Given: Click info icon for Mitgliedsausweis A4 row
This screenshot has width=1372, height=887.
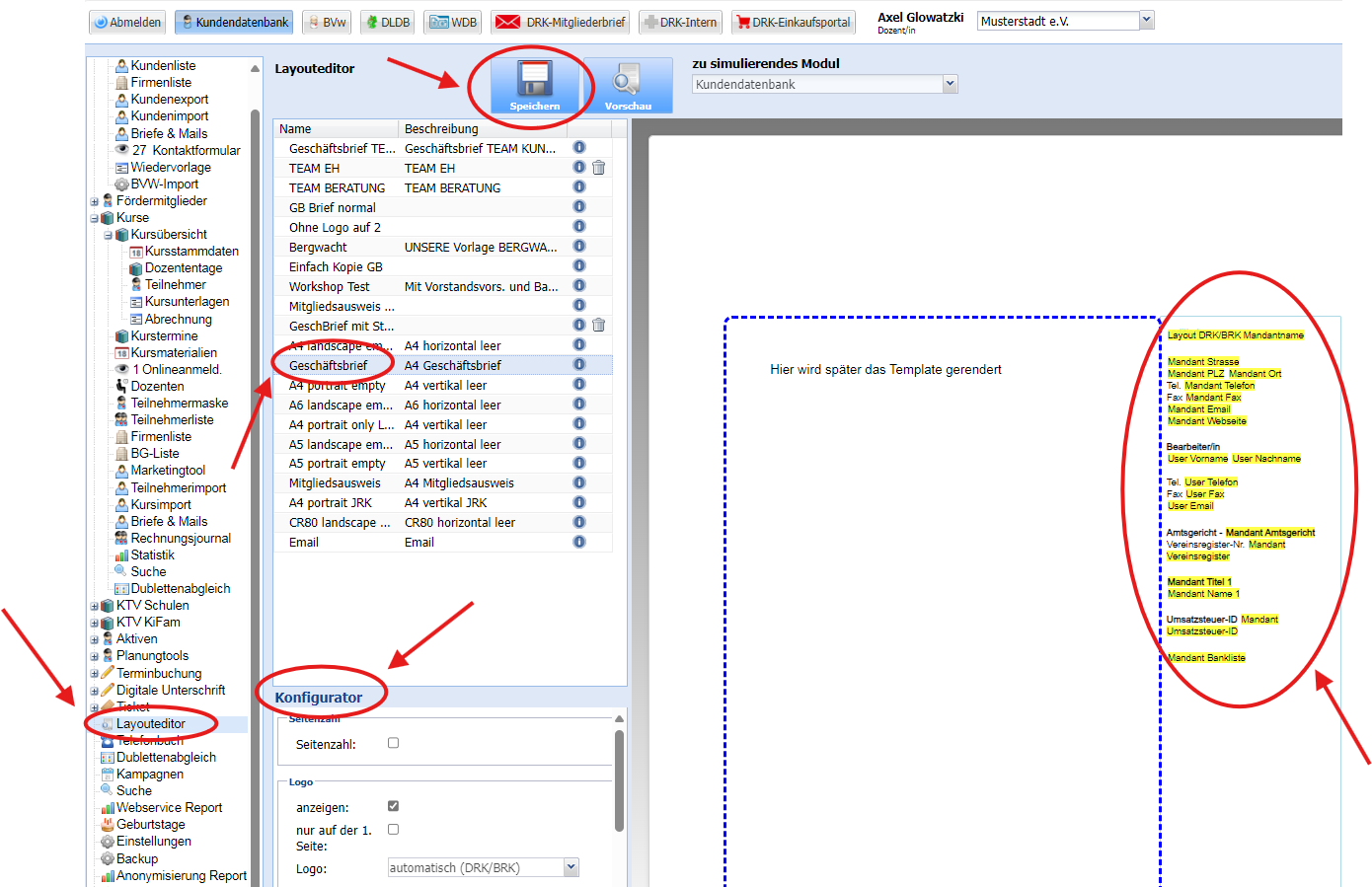Looking at the screenshot, I should click(x=579, y=482).
